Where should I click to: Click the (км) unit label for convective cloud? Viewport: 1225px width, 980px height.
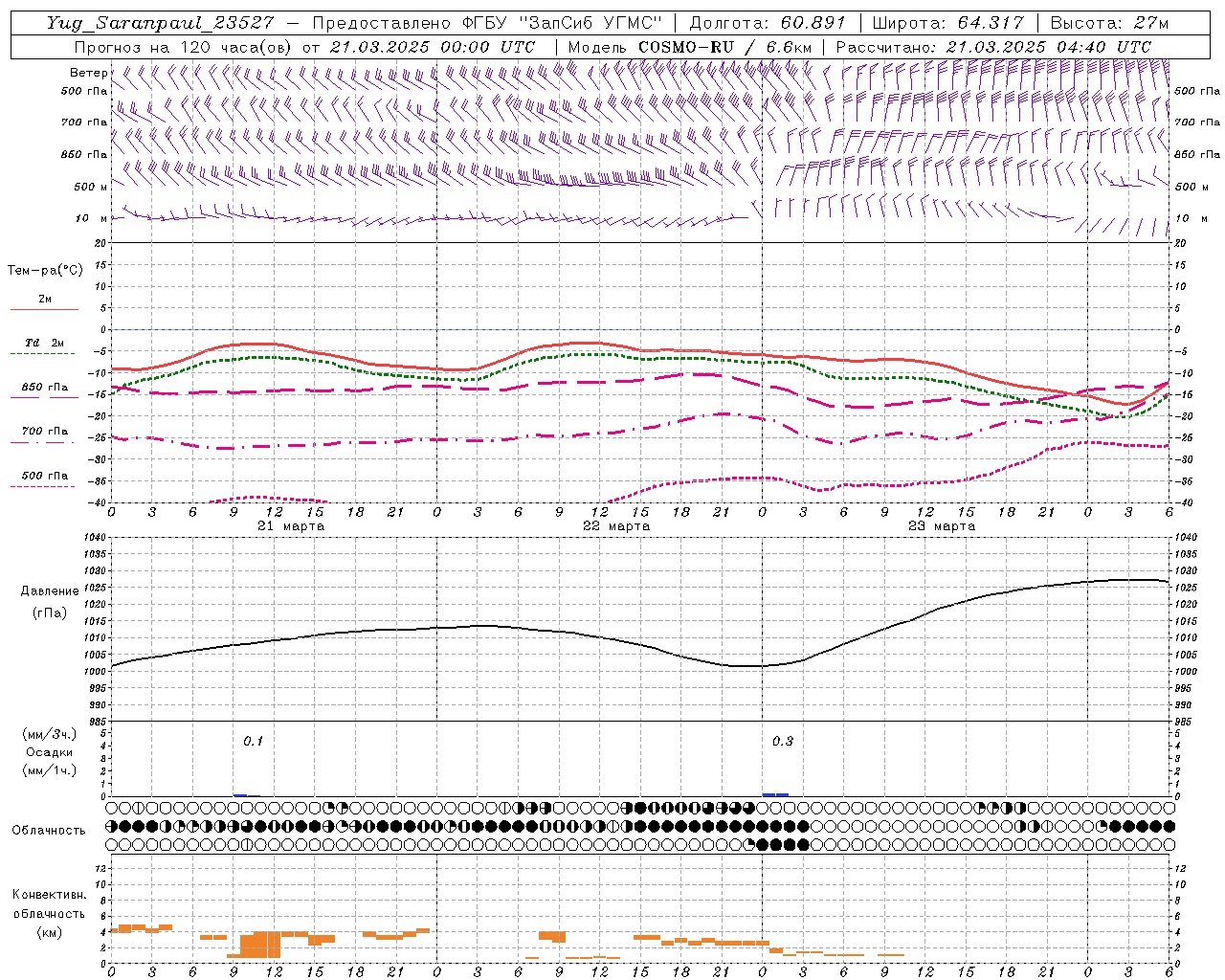tap(49, 931)
